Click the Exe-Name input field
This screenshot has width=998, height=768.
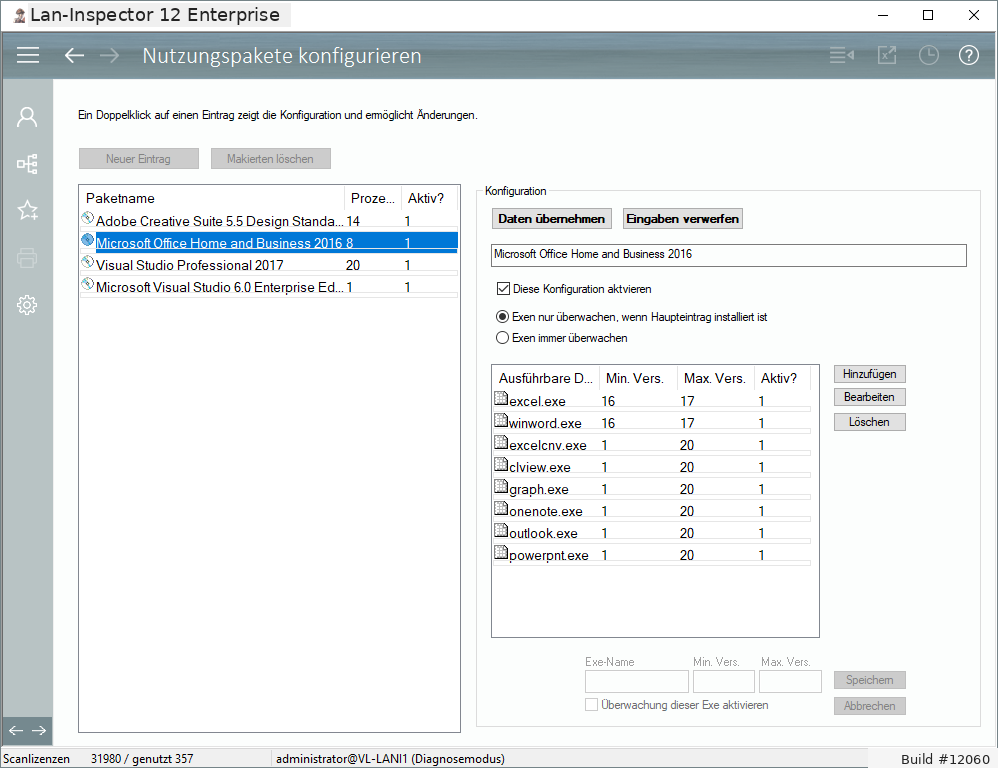click(636, 681)
